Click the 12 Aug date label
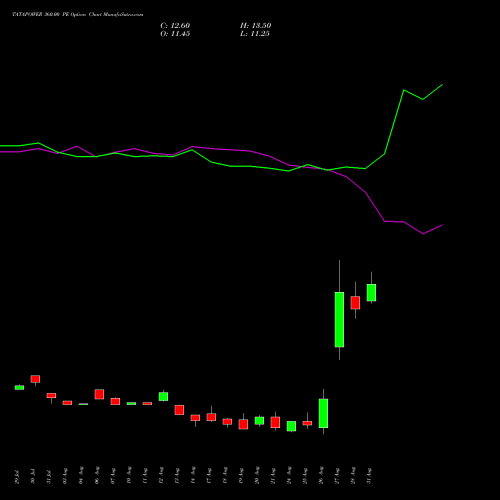Viewport: 500px width, 500px height. pos(161,476)
